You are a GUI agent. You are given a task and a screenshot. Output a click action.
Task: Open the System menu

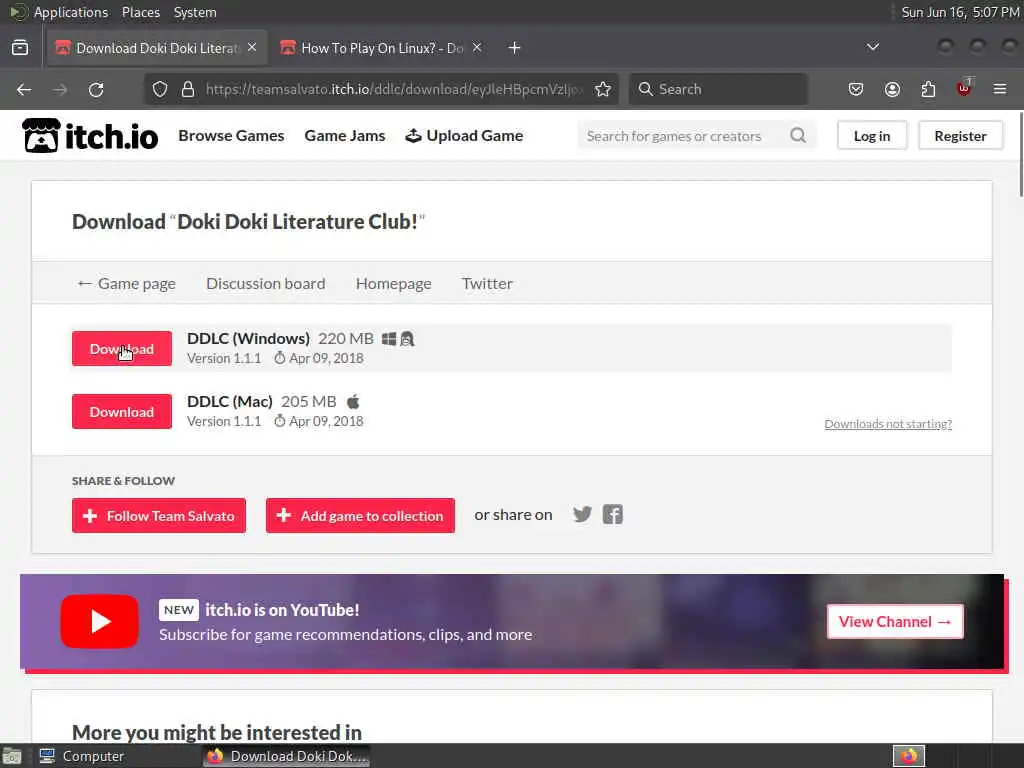(195, 12)
